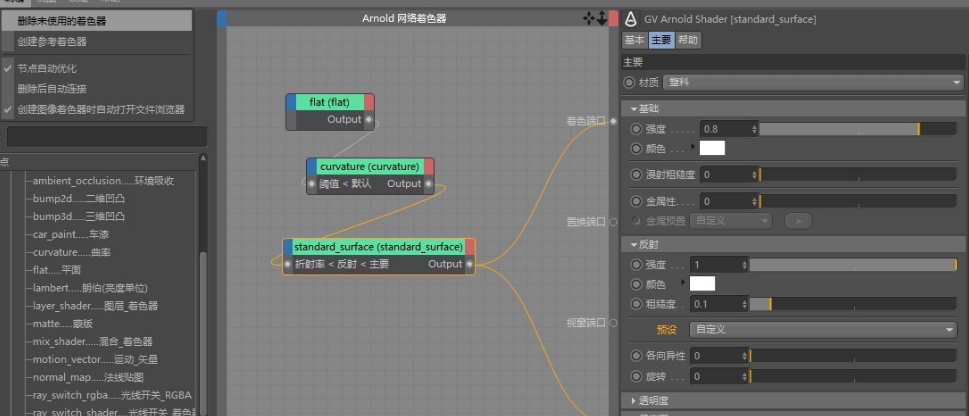
Task: Click standard_surface node's red square
Action: coord(470,247)
